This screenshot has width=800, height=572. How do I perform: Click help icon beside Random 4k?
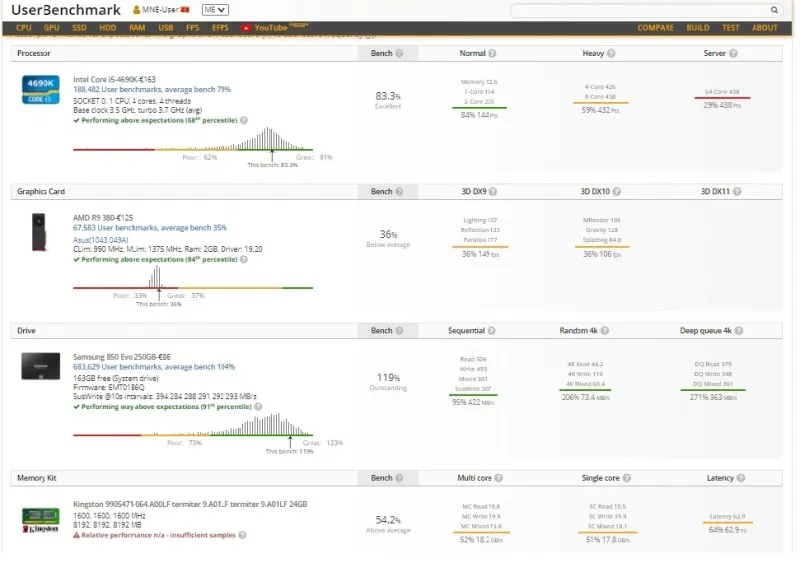click(x=605, y=331)
